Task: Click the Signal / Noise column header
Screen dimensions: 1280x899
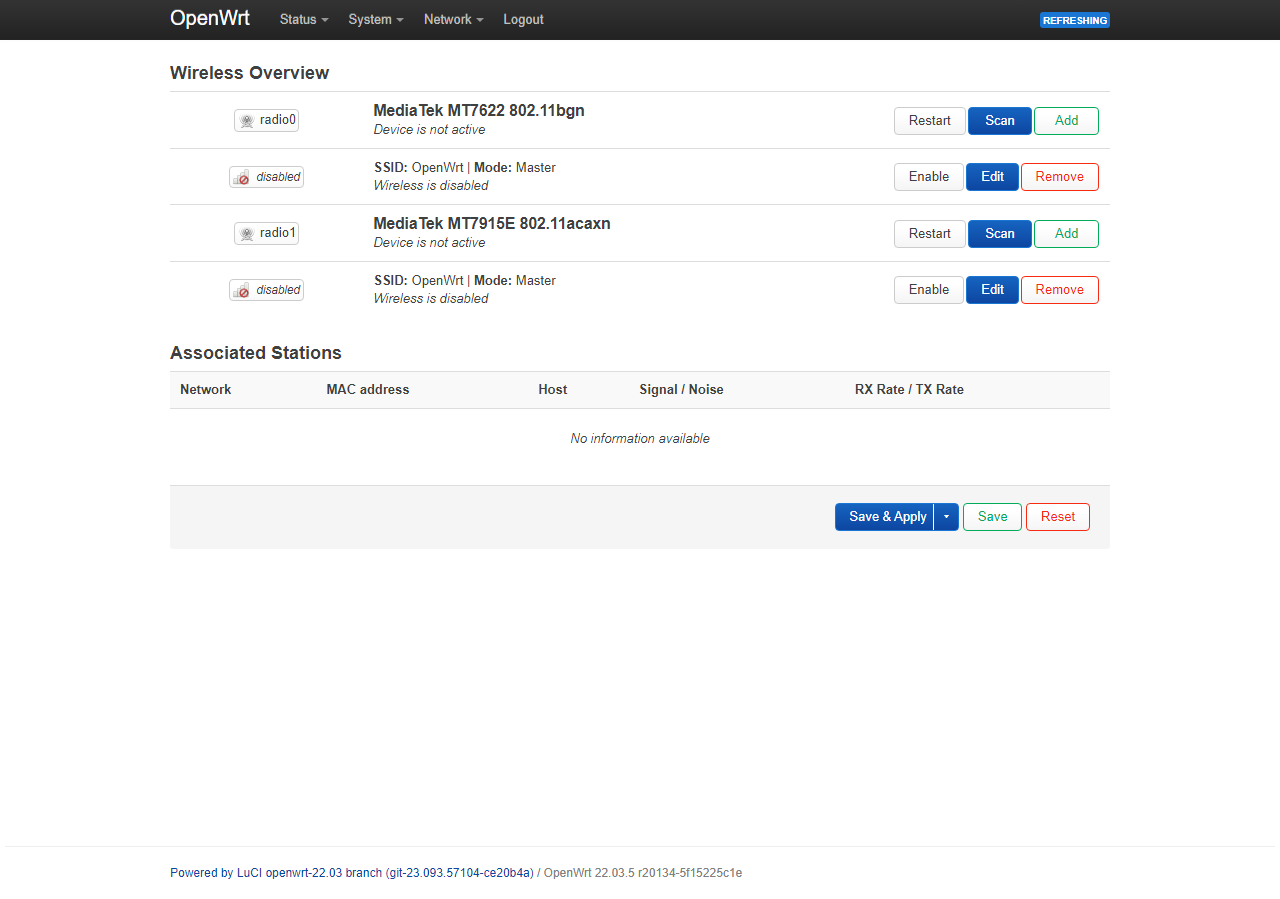Action: (681, 390)
